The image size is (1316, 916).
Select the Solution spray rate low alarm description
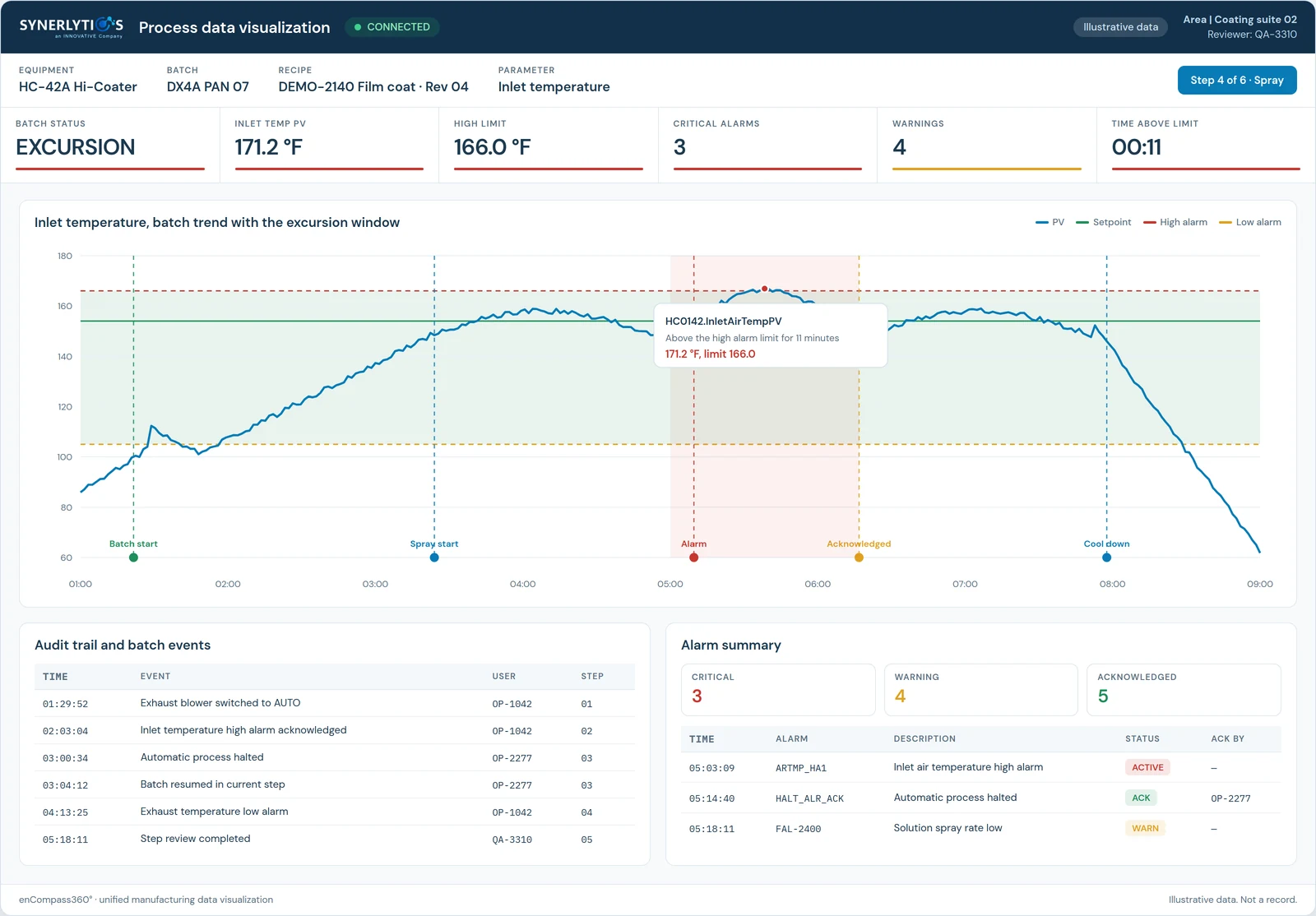(x=948, y=828)
